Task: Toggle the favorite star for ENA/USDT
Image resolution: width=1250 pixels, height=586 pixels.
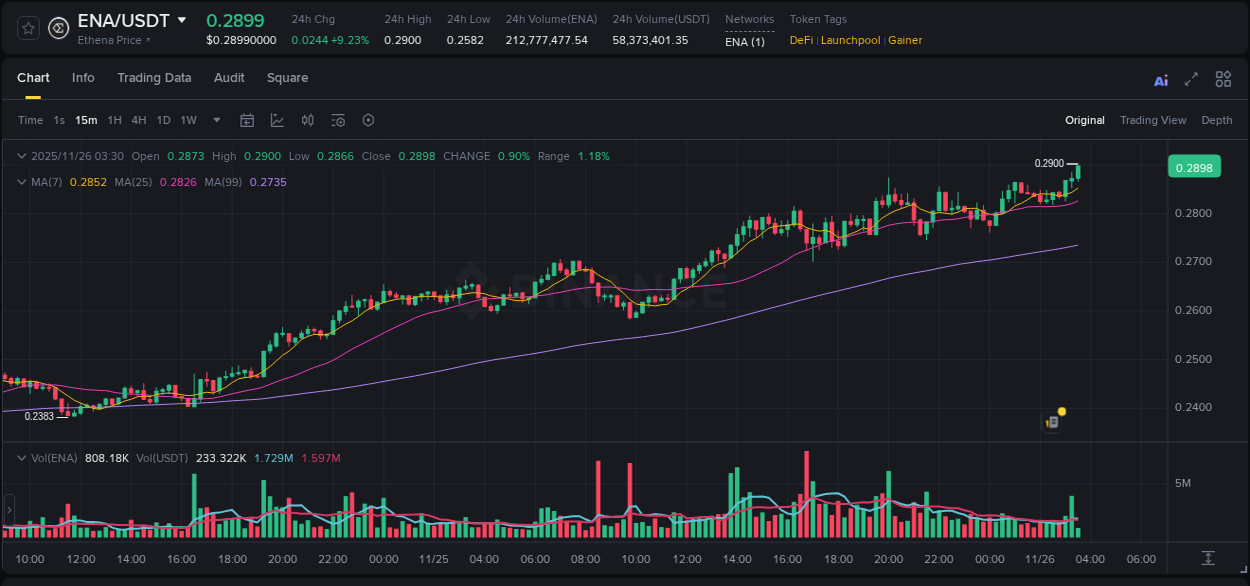Action: point(27,28)
